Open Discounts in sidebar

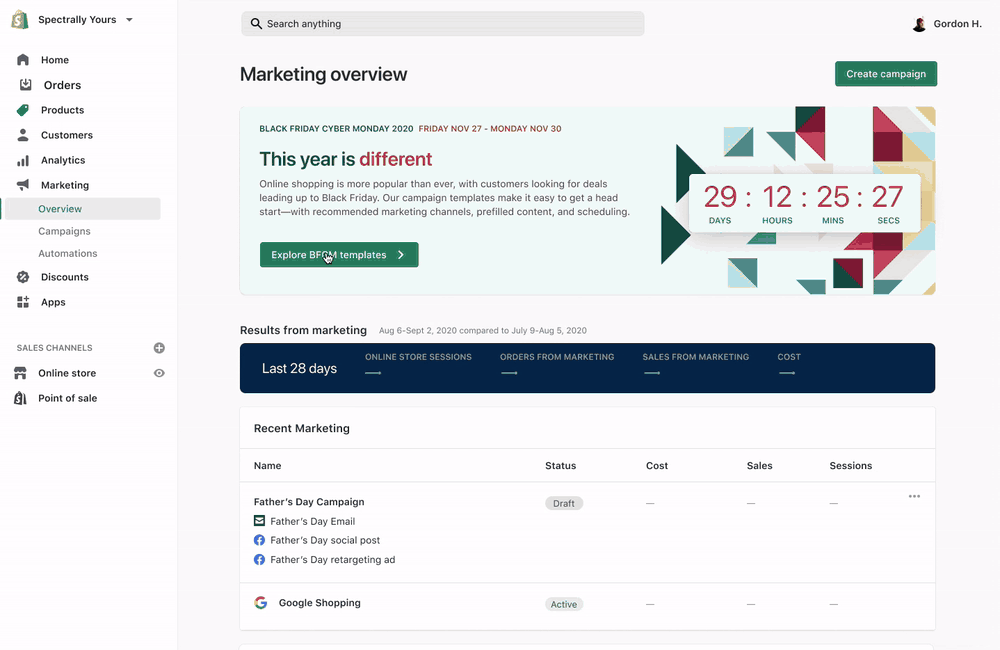(65, 277)
